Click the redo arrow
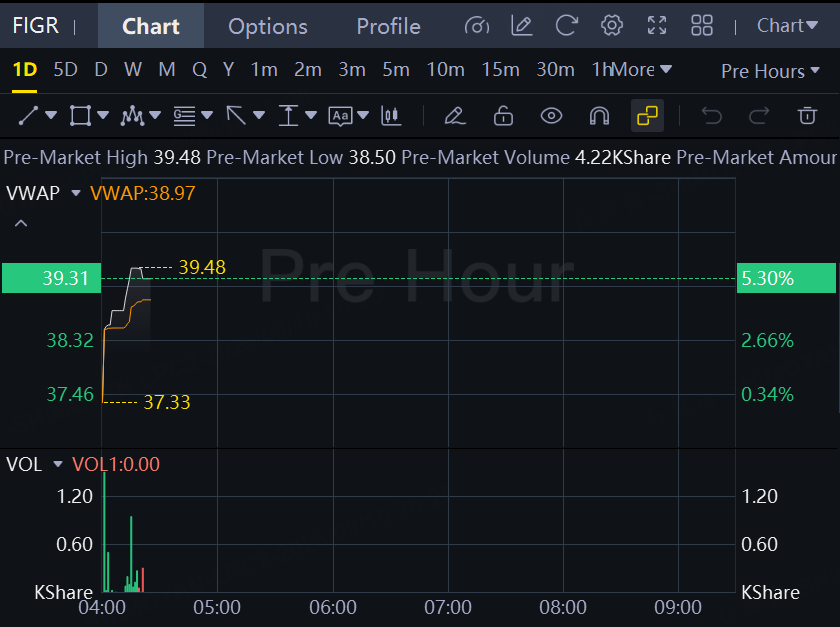This screenshot has height=627, width=840. pos(759,115)
